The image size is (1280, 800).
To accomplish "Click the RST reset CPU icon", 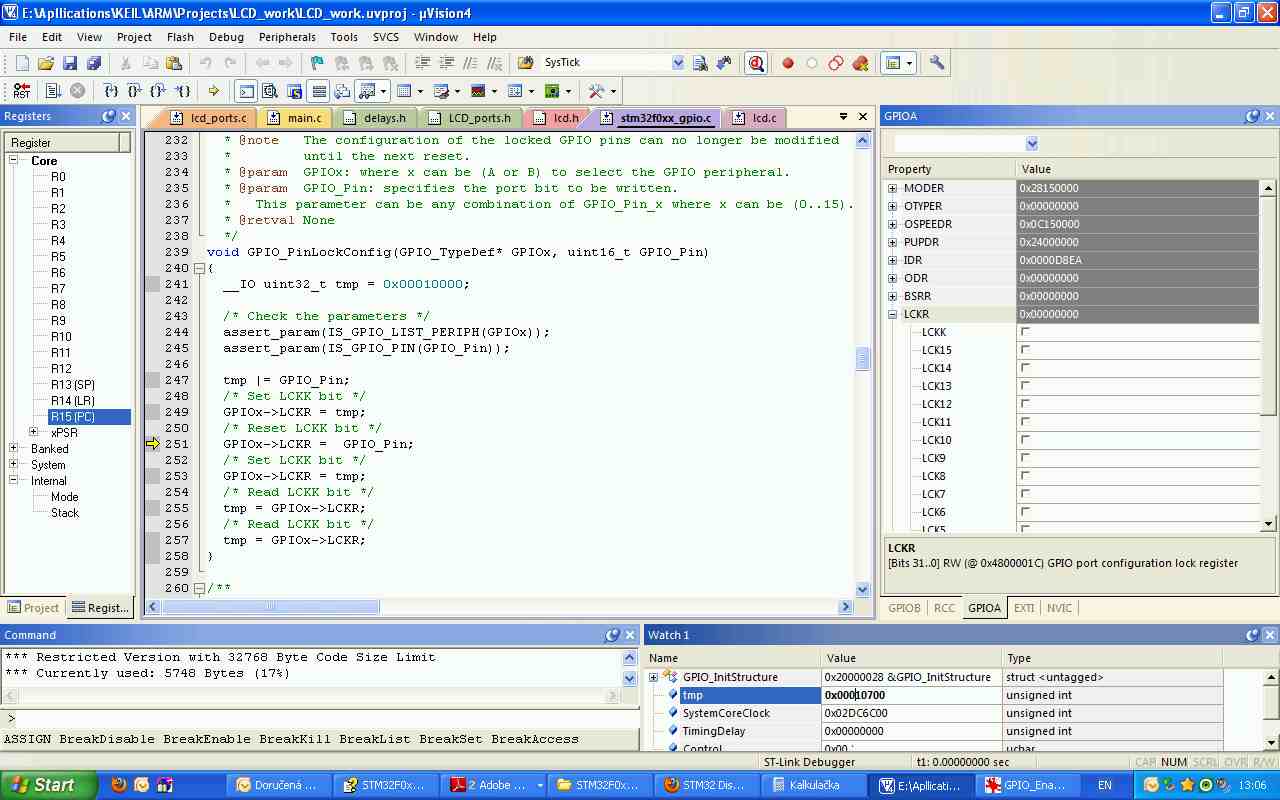I will click(x=21, y=91).
